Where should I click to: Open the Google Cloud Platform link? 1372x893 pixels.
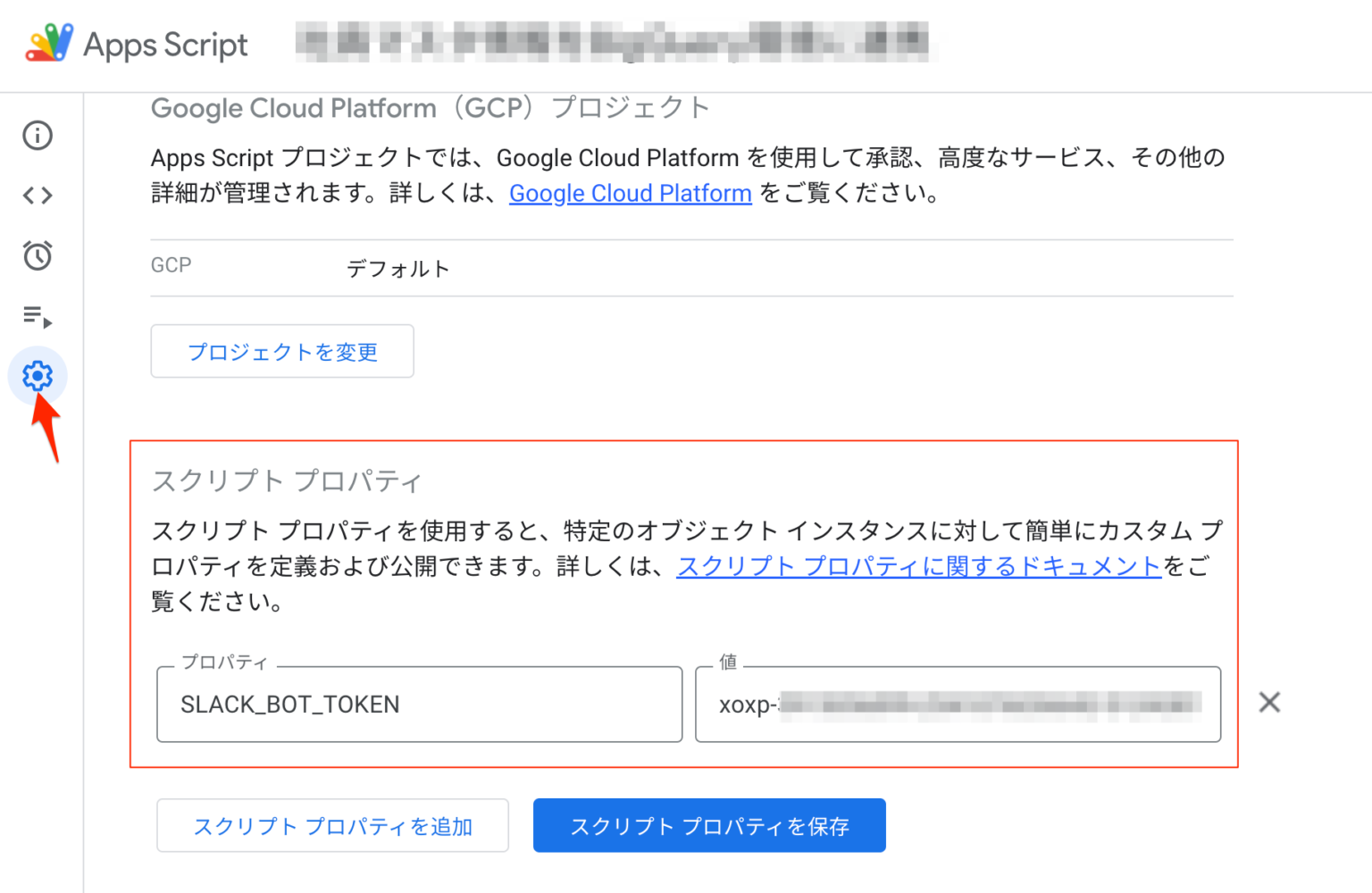tap(630, 193)
